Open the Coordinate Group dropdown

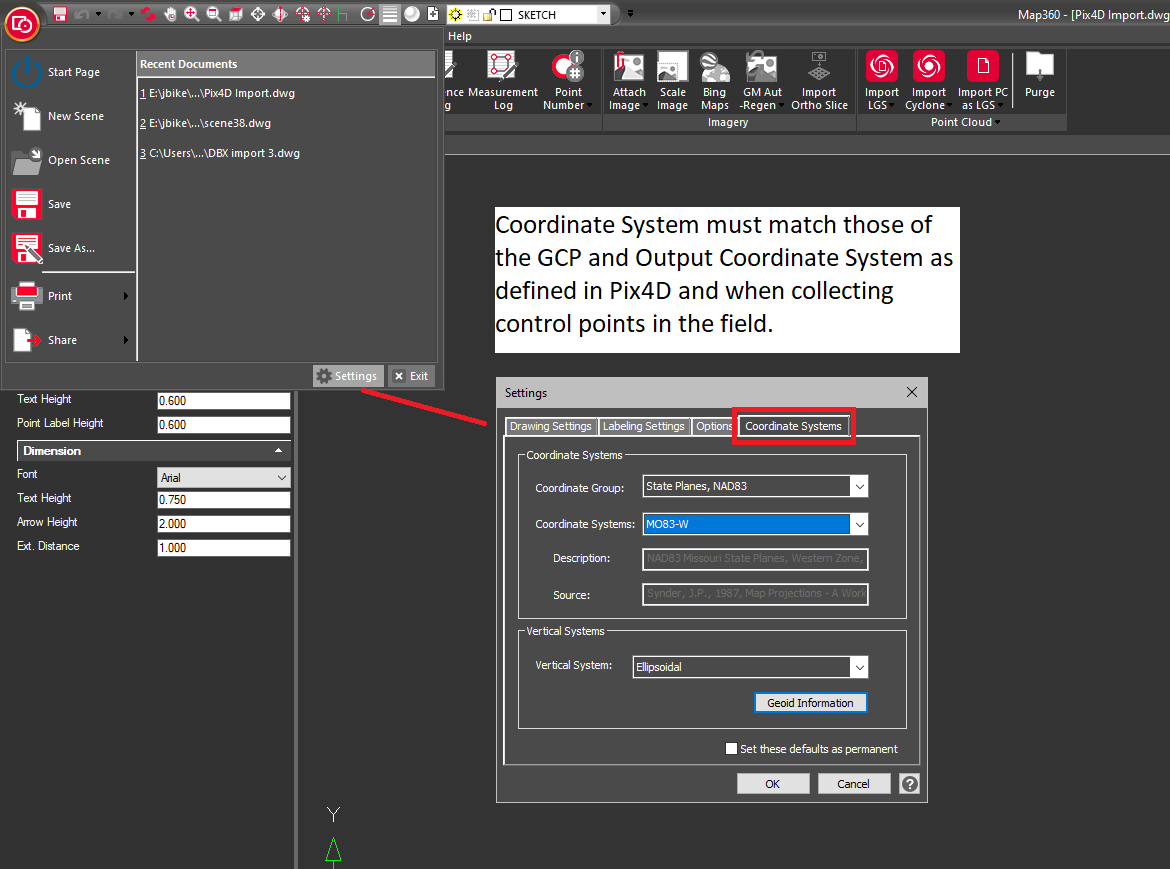[755, 487]
